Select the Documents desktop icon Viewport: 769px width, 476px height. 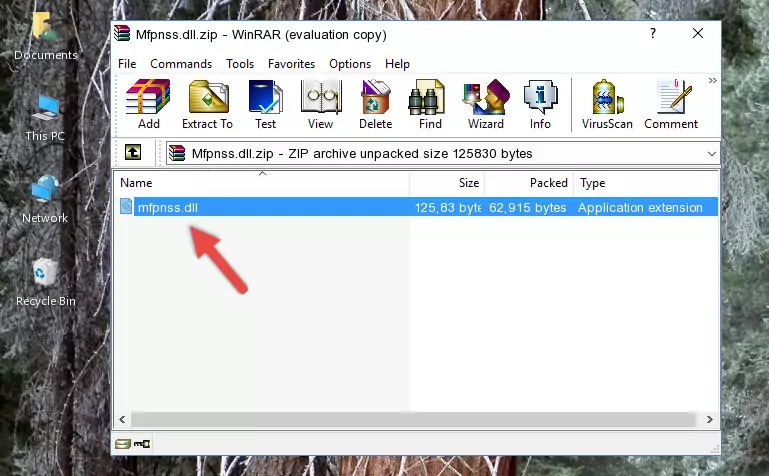(x=45, y=36)
